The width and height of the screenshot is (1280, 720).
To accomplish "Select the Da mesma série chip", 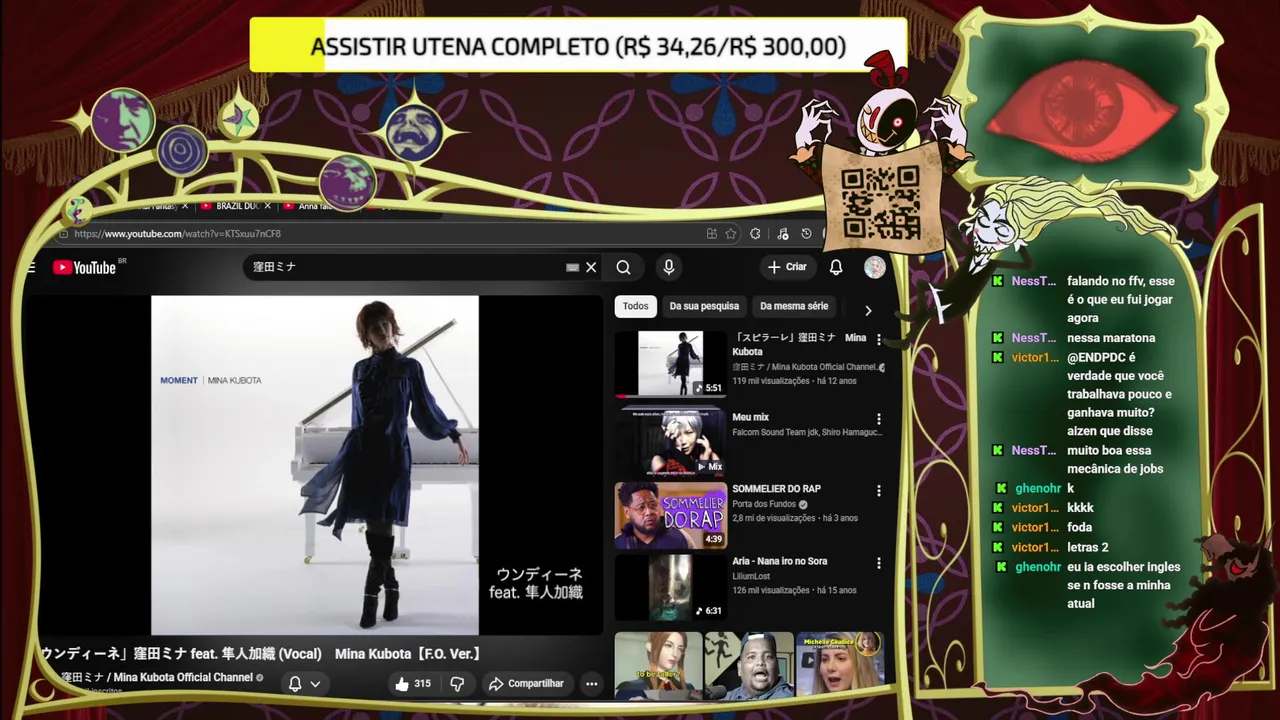I will (x=794, y=306).
